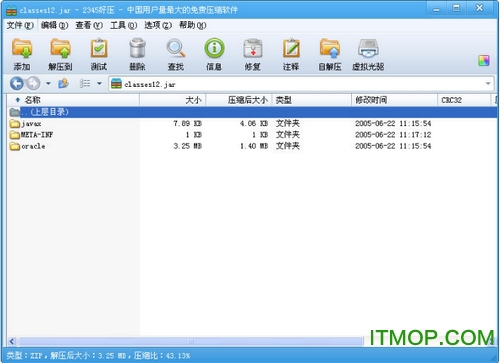Go back with the blue arrow
Viewport: 500px width, 363px height.
pos(17,83)
